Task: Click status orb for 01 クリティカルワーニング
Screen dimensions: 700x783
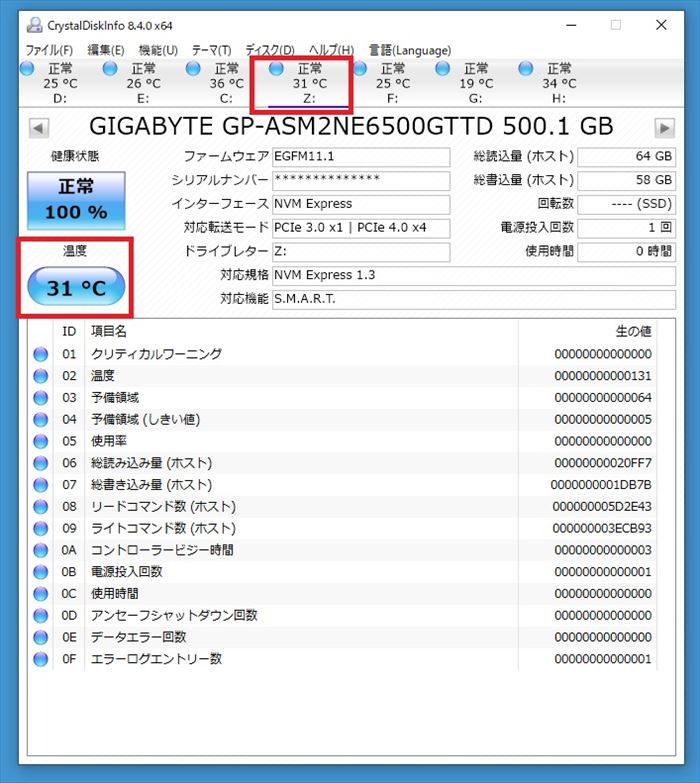Action: coord(40,354)
